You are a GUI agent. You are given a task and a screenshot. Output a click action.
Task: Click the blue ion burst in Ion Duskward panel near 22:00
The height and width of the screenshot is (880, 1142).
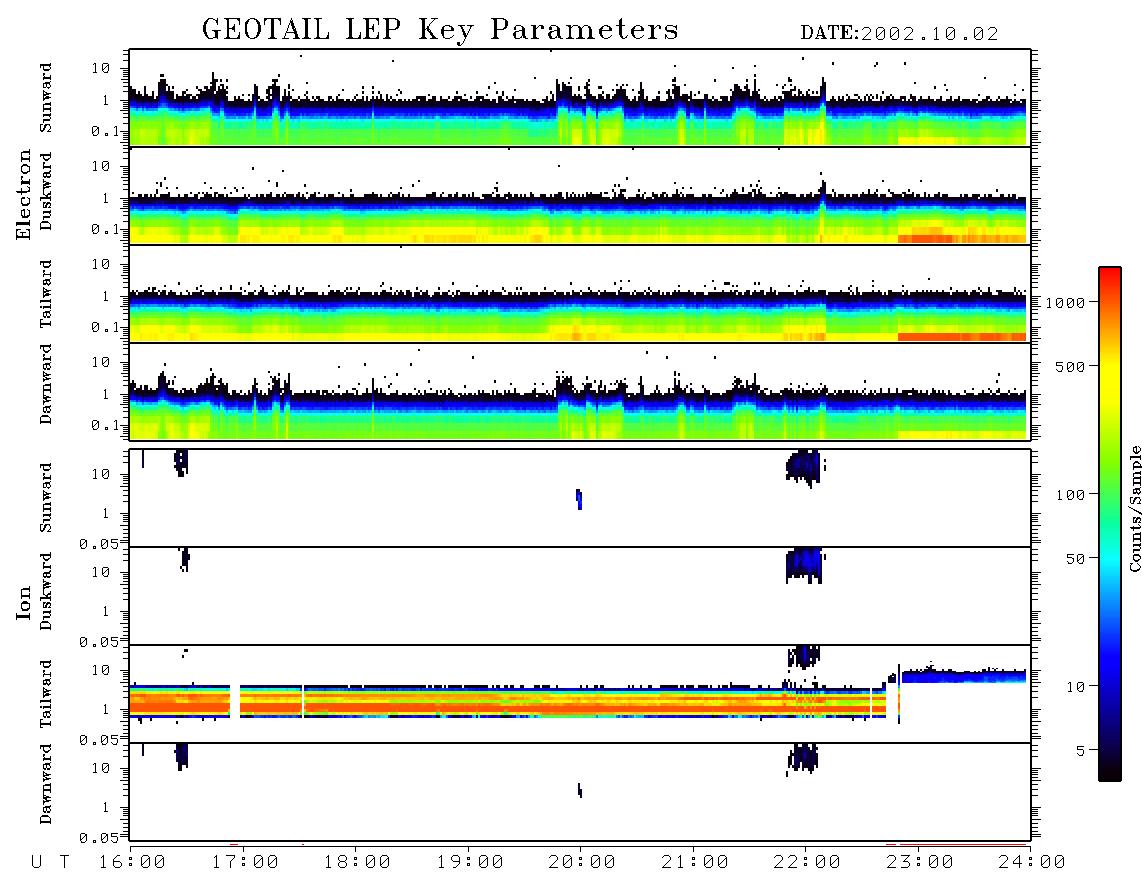[x=804, y=565]
